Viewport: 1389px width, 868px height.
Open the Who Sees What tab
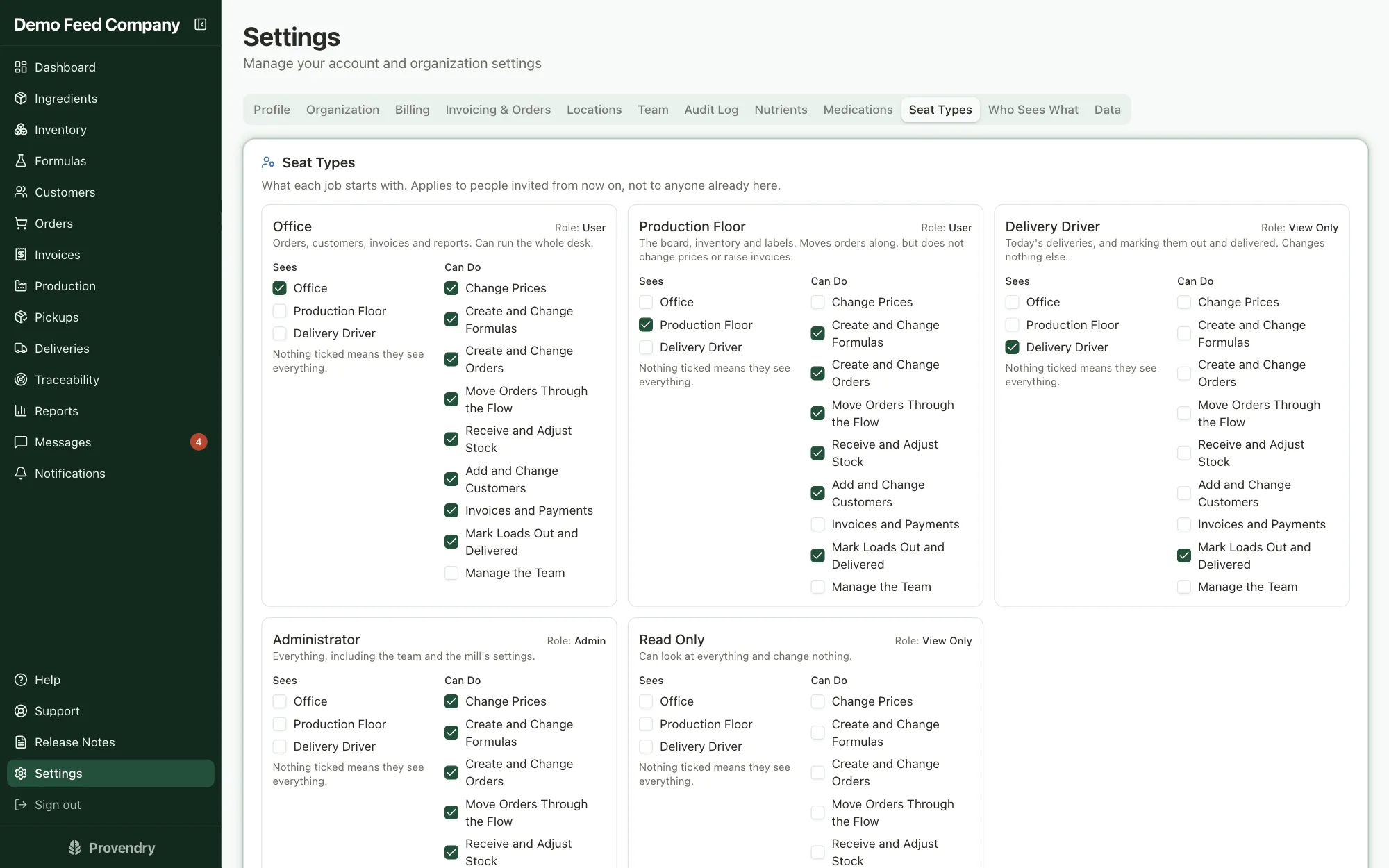tap(1033, 110)
